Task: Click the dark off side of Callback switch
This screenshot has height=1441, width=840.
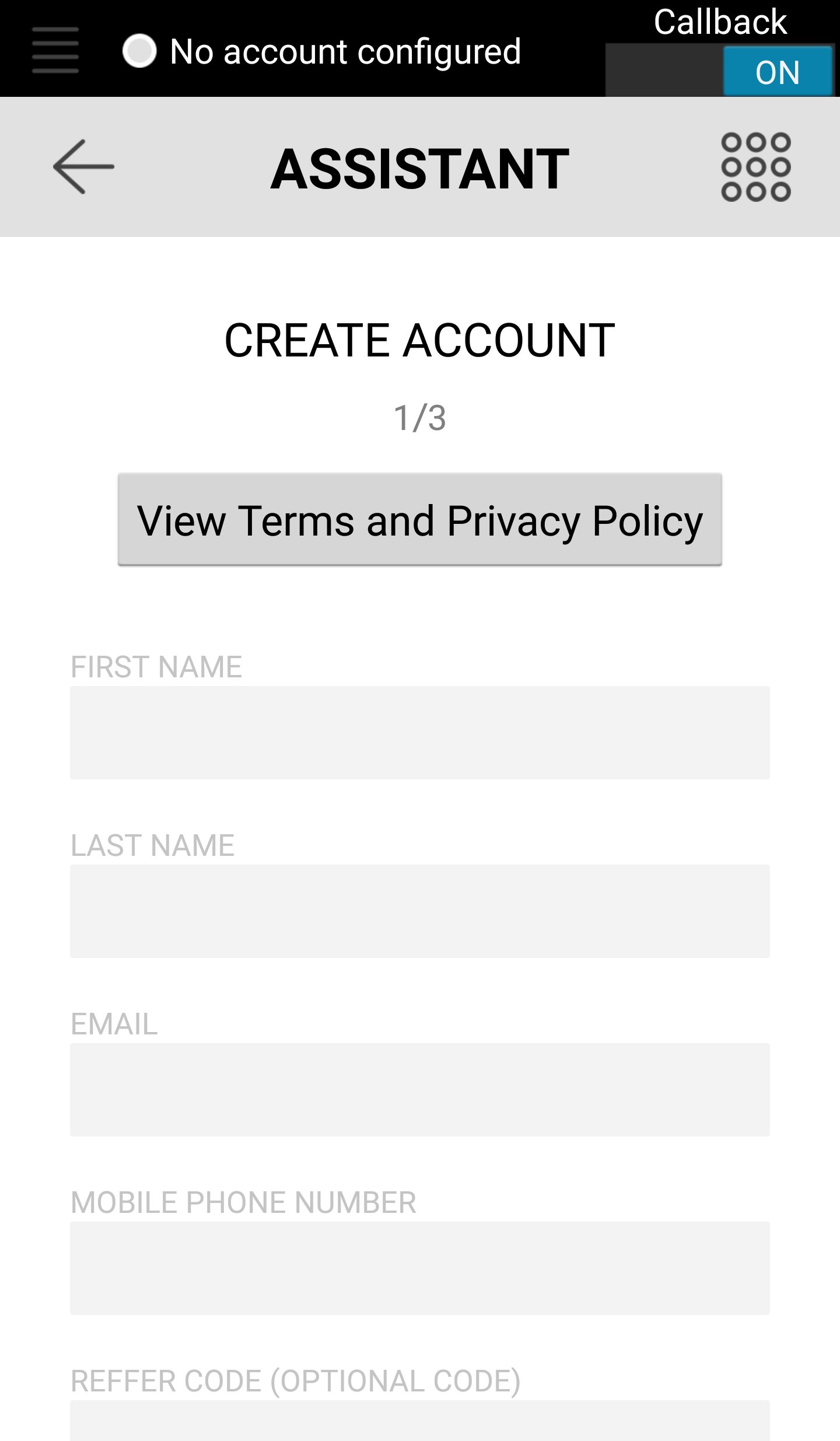Action: click(664, 71)
